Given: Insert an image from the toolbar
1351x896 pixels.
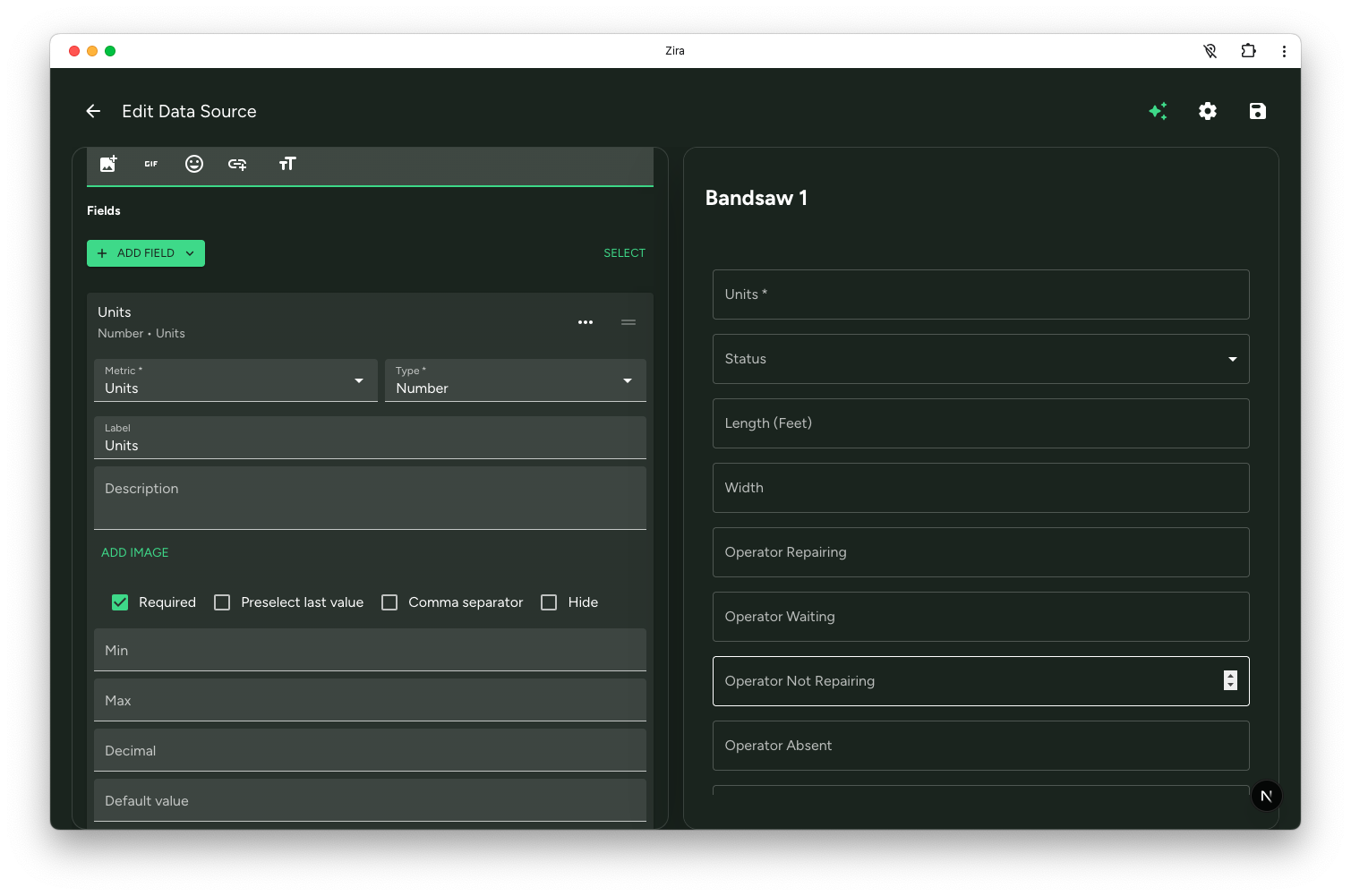Looking at the screenshot, I should click(x=108, y=164).
